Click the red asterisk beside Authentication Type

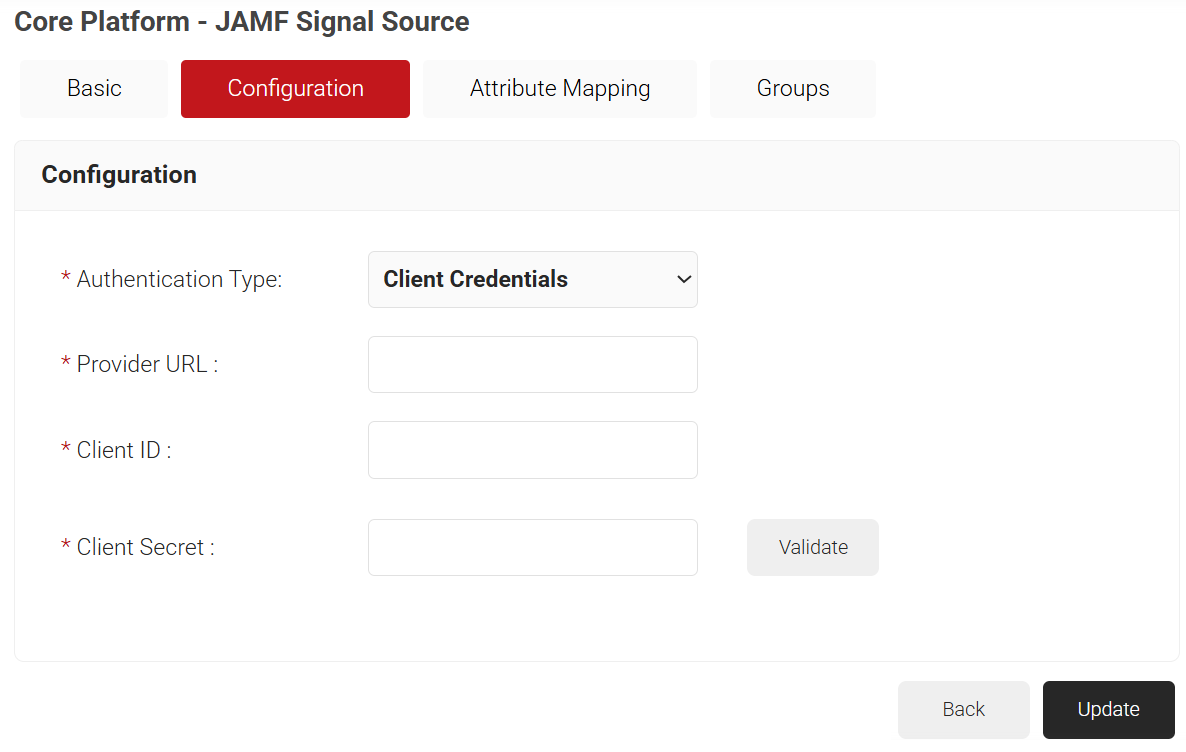(x=66, y=277)
